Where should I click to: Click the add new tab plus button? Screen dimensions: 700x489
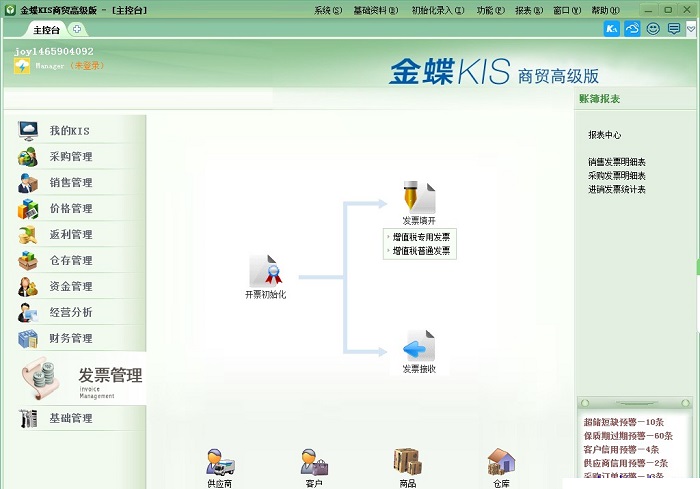click(x=77, y=30)
